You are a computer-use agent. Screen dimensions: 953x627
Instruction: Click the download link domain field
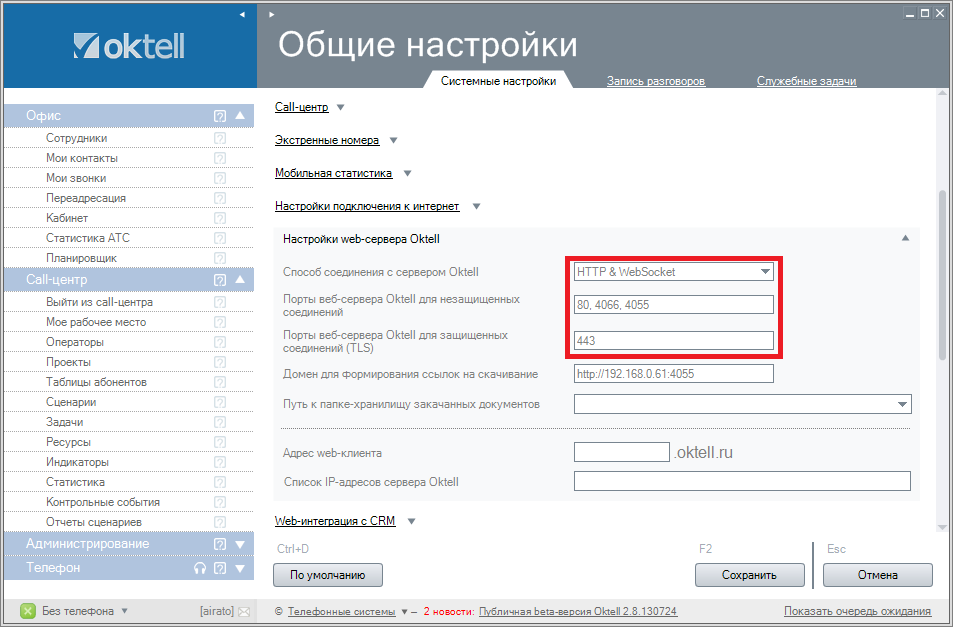673,374
